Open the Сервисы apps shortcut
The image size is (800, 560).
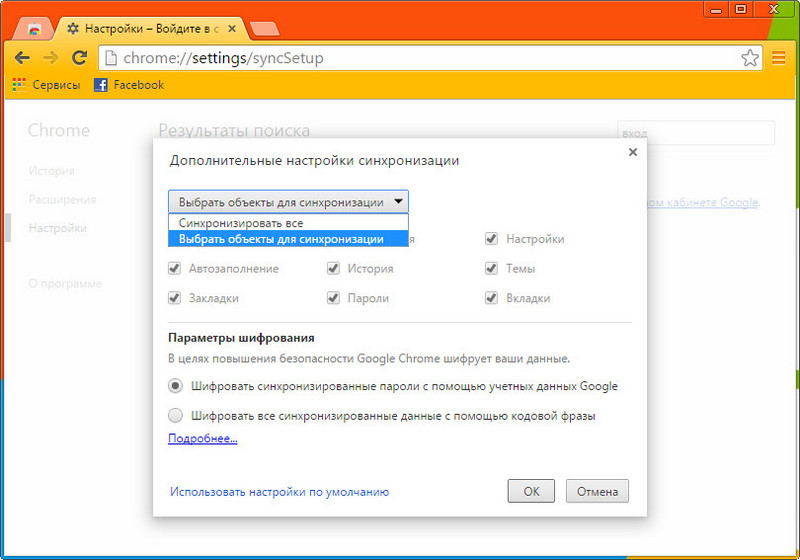[x=46, y=85]
